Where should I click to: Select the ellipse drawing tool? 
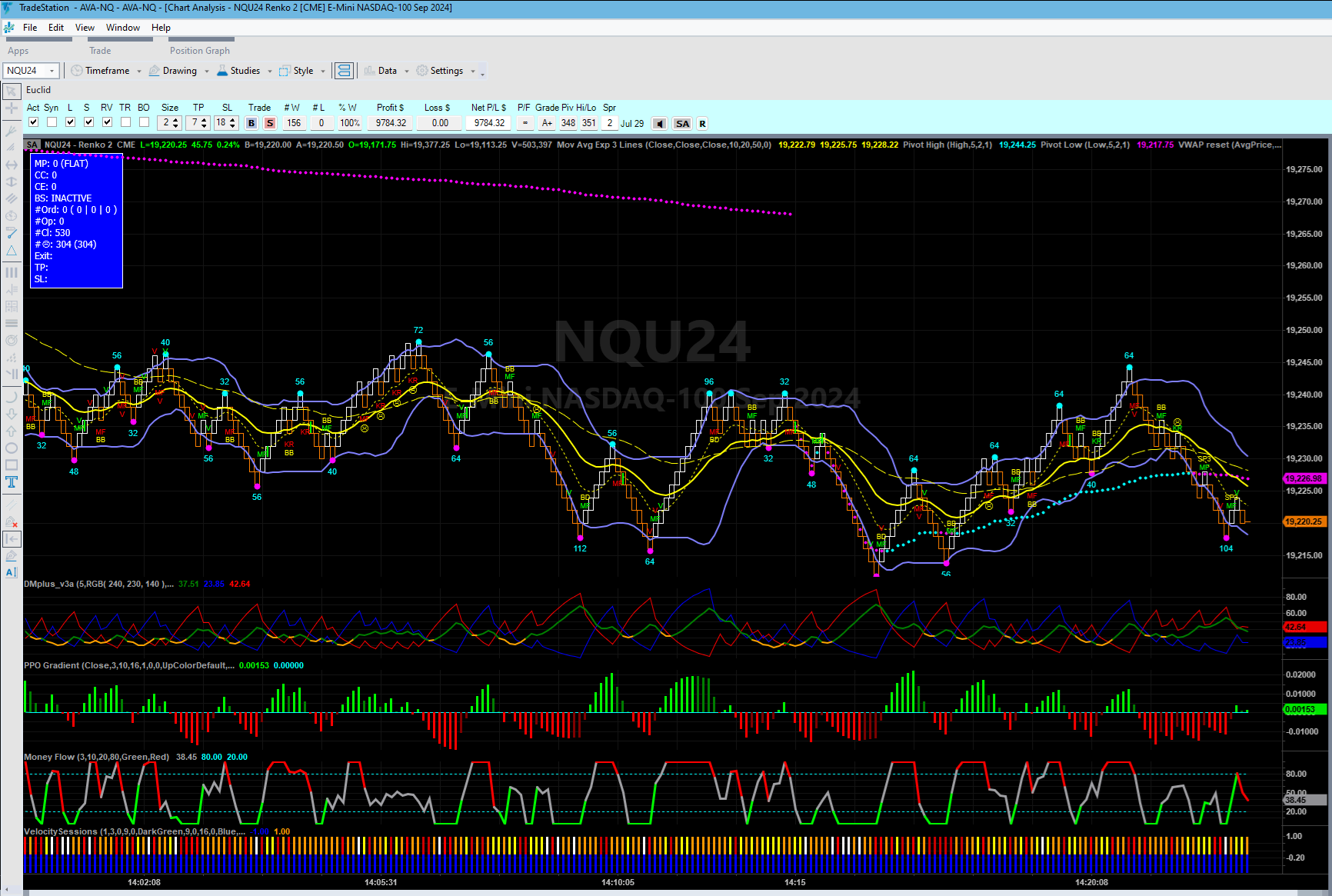click(x=12, y=448)
